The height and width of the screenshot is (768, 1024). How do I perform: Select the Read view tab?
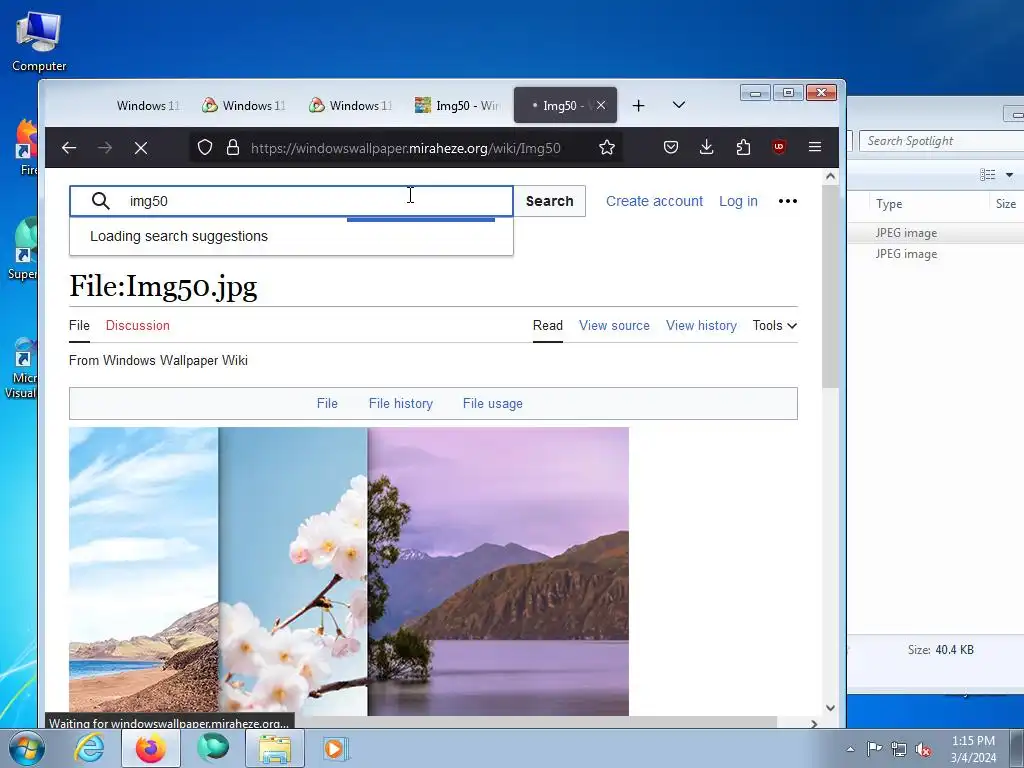[547, 325]
